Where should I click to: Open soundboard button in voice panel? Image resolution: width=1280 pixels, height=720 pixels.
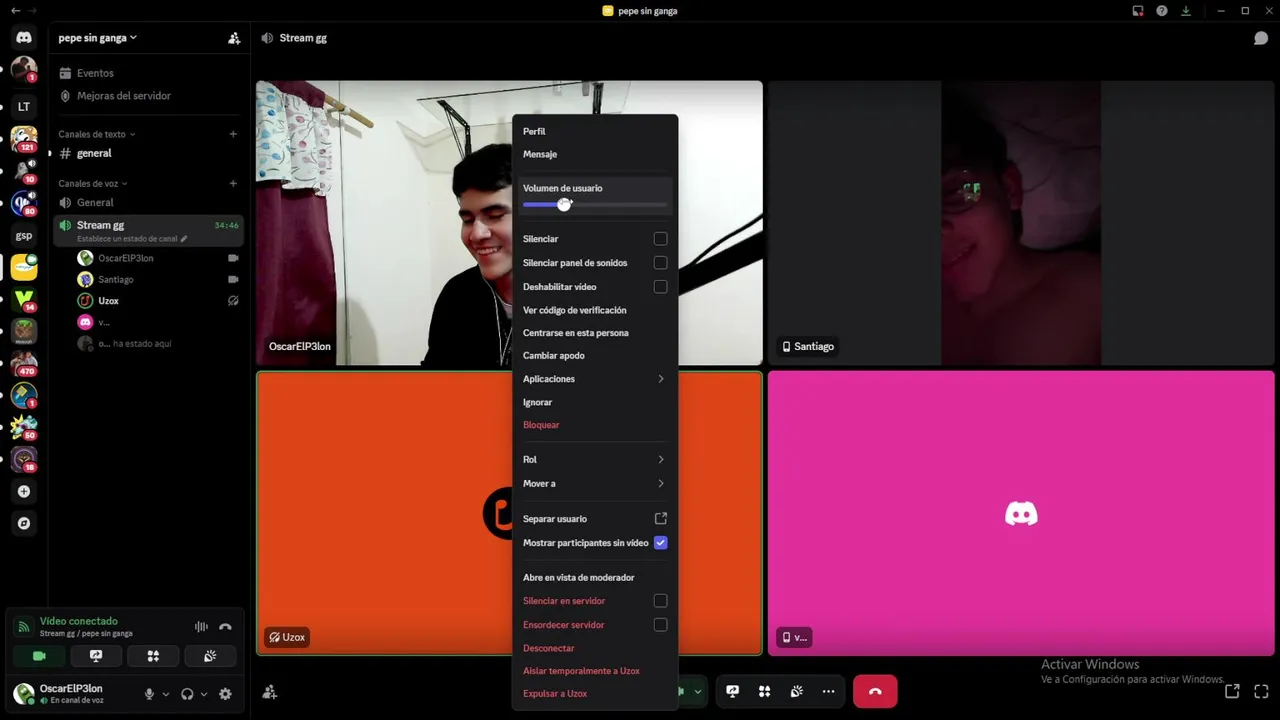click(x=210, y=656)
